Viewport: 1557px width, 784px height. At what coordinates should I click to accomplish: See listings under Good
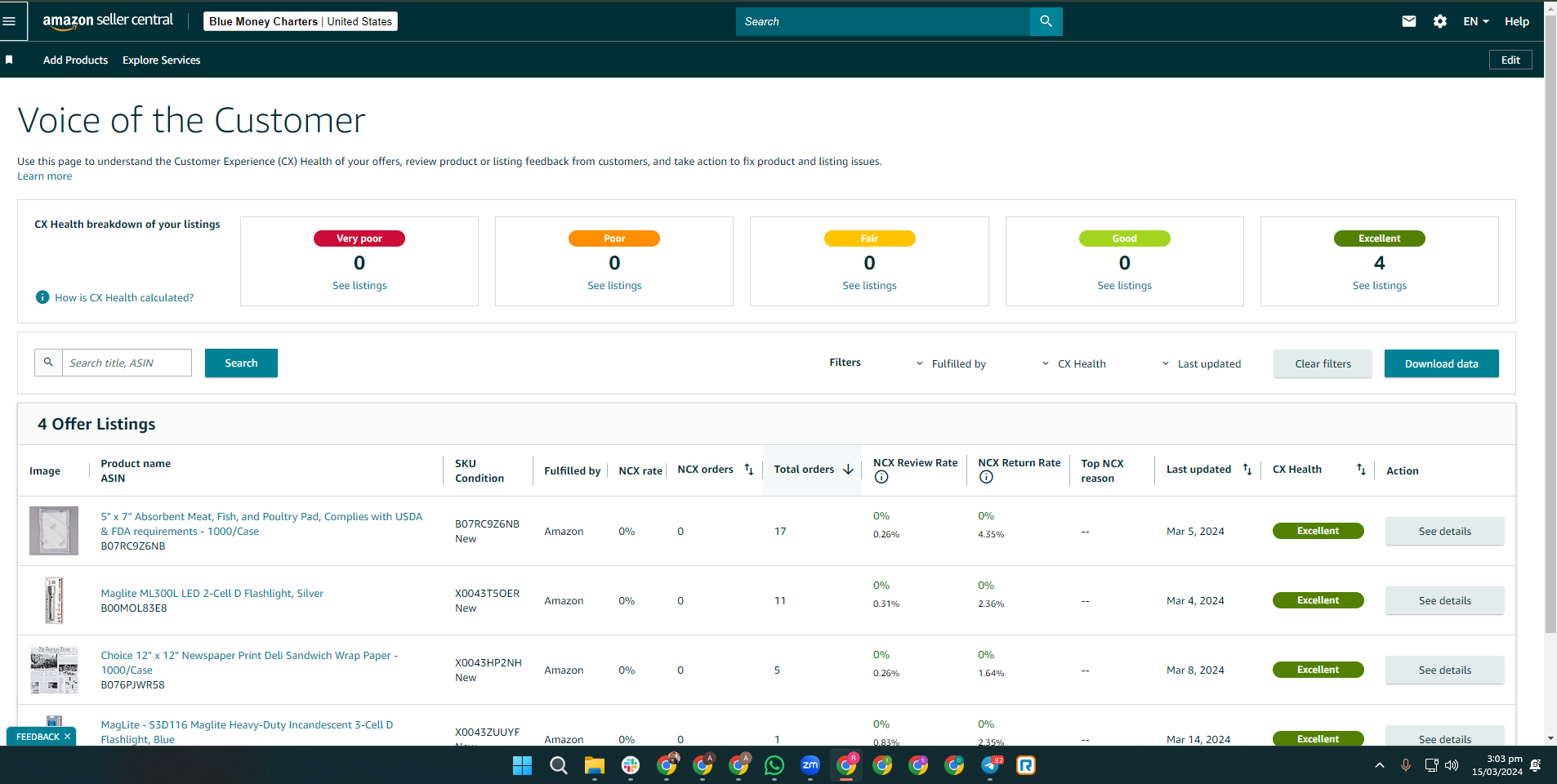pyautogui.click(x=1124, y=285)
